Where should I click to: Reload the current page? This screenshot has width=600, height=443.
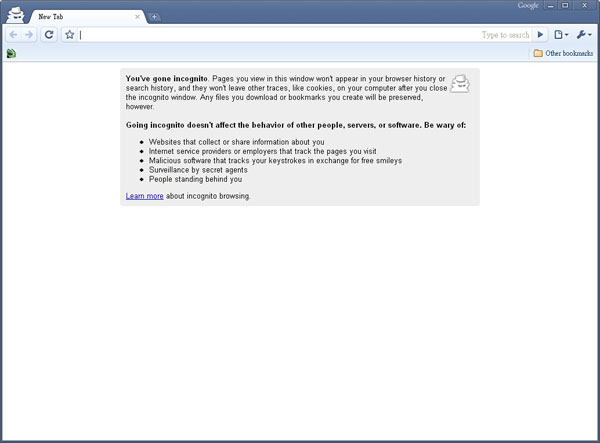tap(48, 35)
